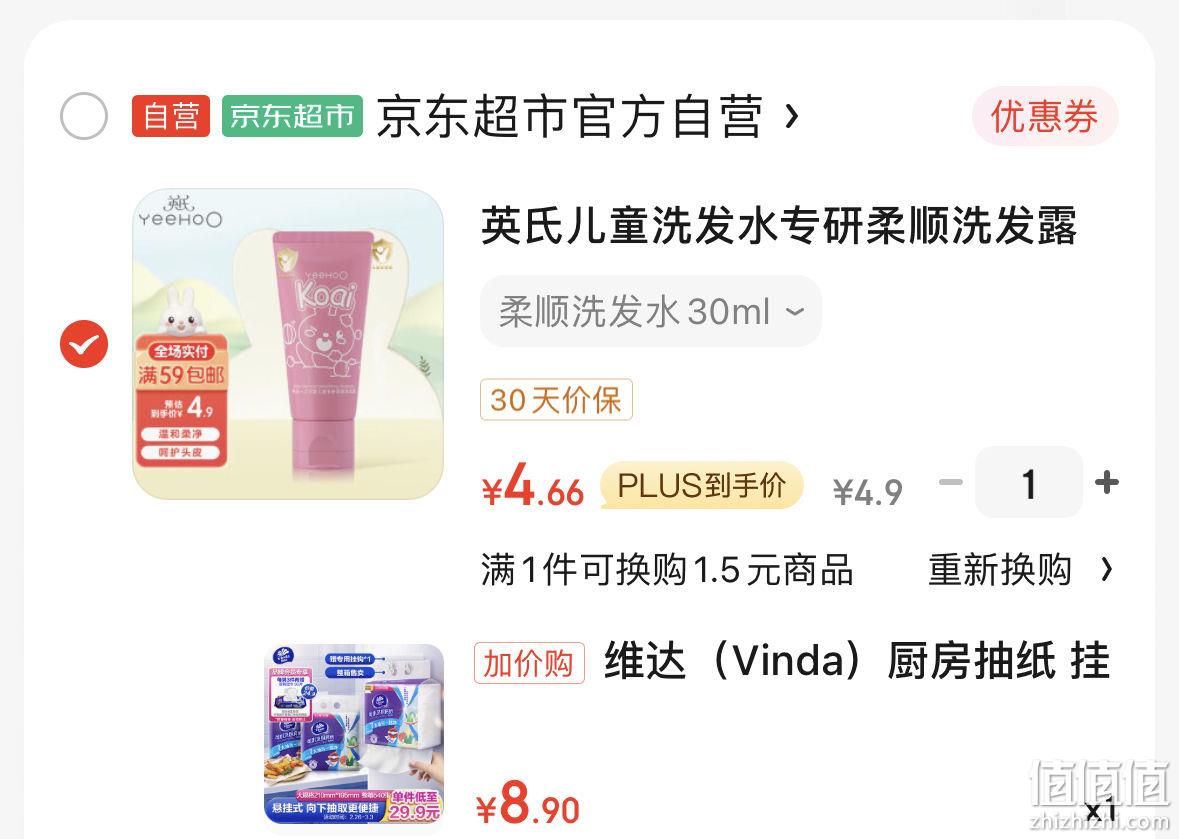Image resolution: width=1179 pixels, height=839 pixels.
Task: Decrease quantity with the minus button
Action: point(951,482)
